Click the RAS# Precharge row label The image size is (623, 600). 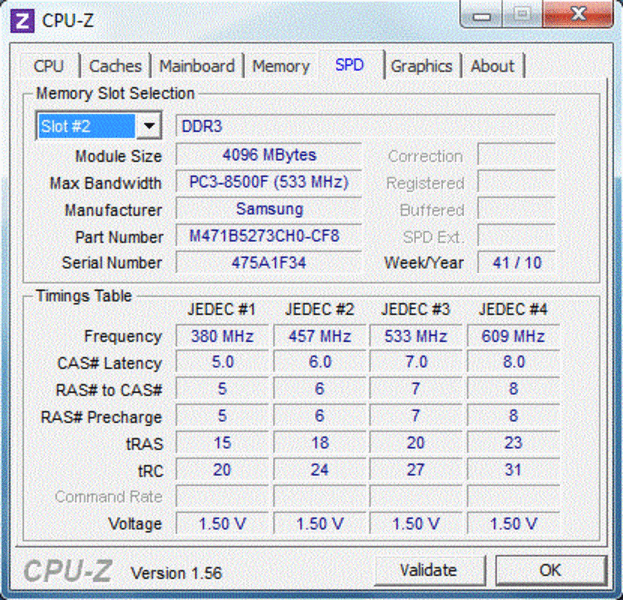pyautogui.click(x=101, y=417)
